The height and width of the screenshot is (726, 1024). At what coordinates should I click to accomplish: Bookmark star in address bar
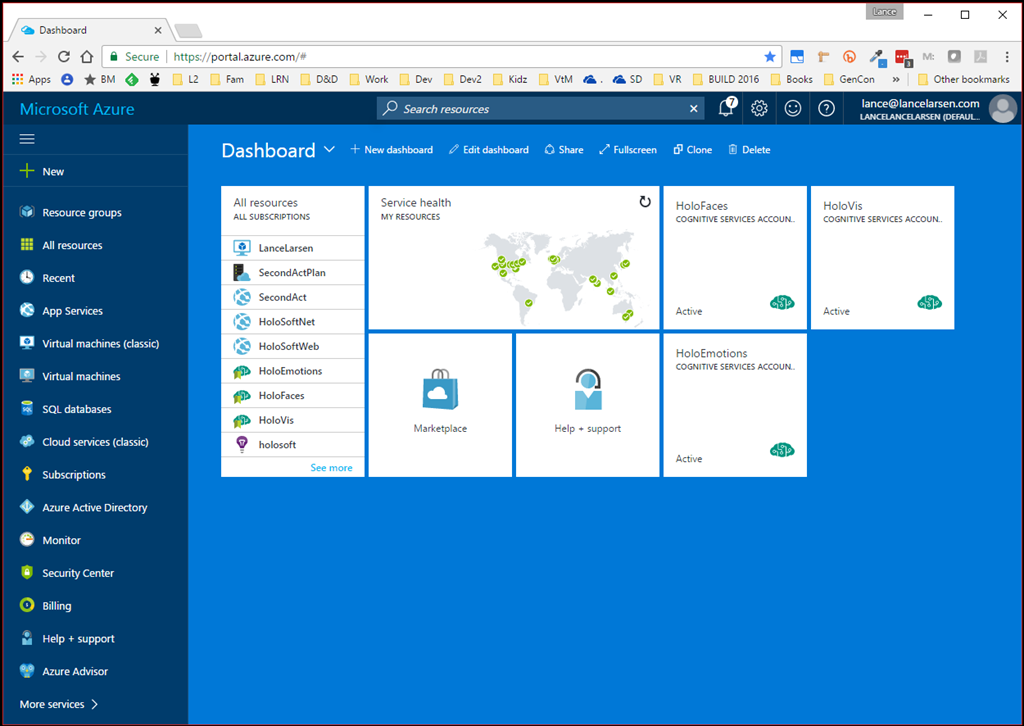click(770, 57)
